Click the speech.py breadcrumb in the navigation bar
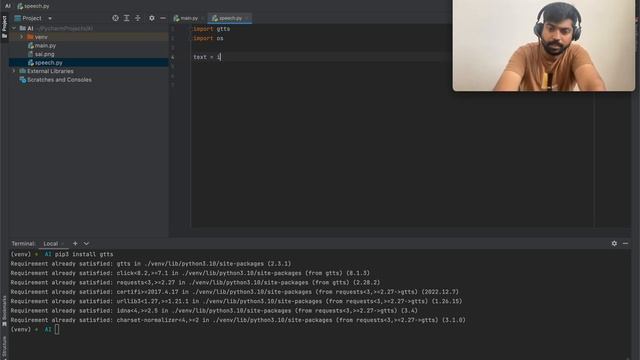The width and height of the screenshot is (640, 360). [33, 6]
